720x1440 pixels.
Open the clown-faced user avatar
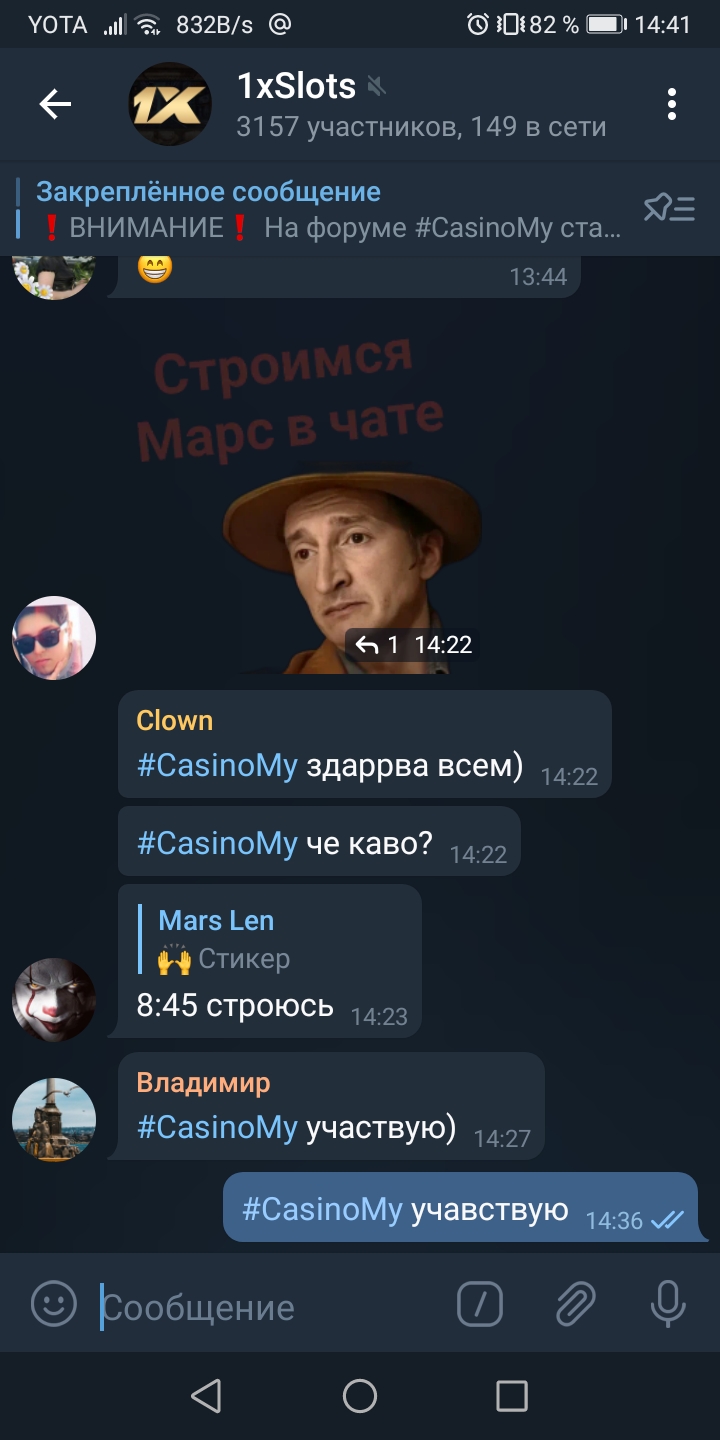click(54, 1000)
